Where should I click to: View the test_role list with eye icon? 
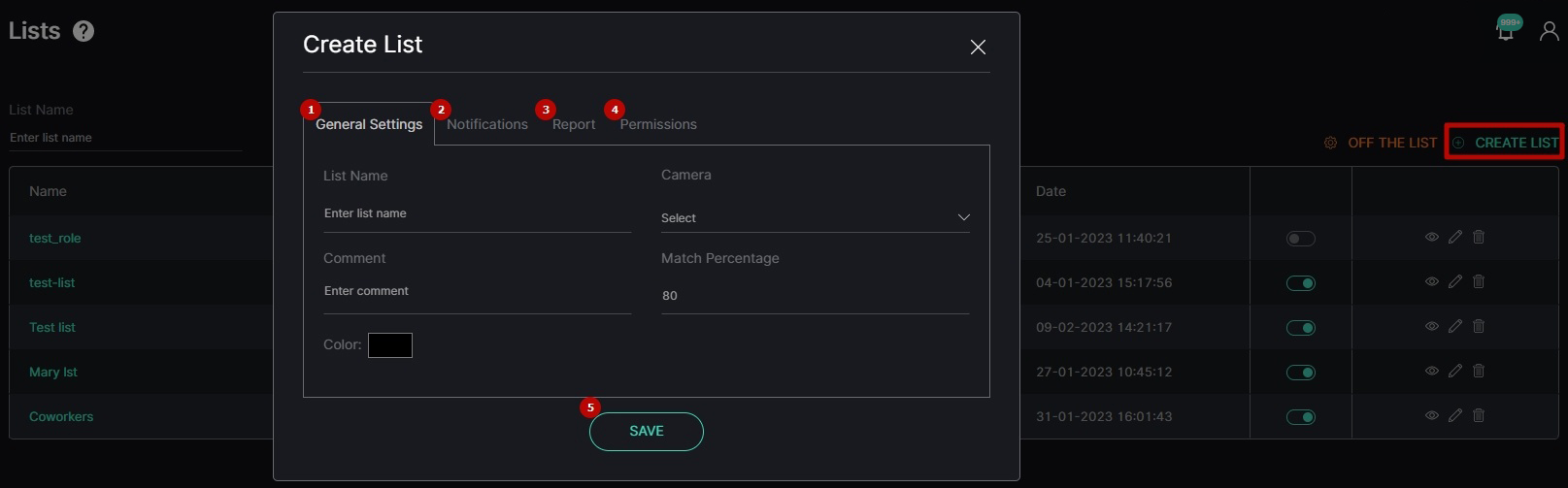(x=1432, y=237)
